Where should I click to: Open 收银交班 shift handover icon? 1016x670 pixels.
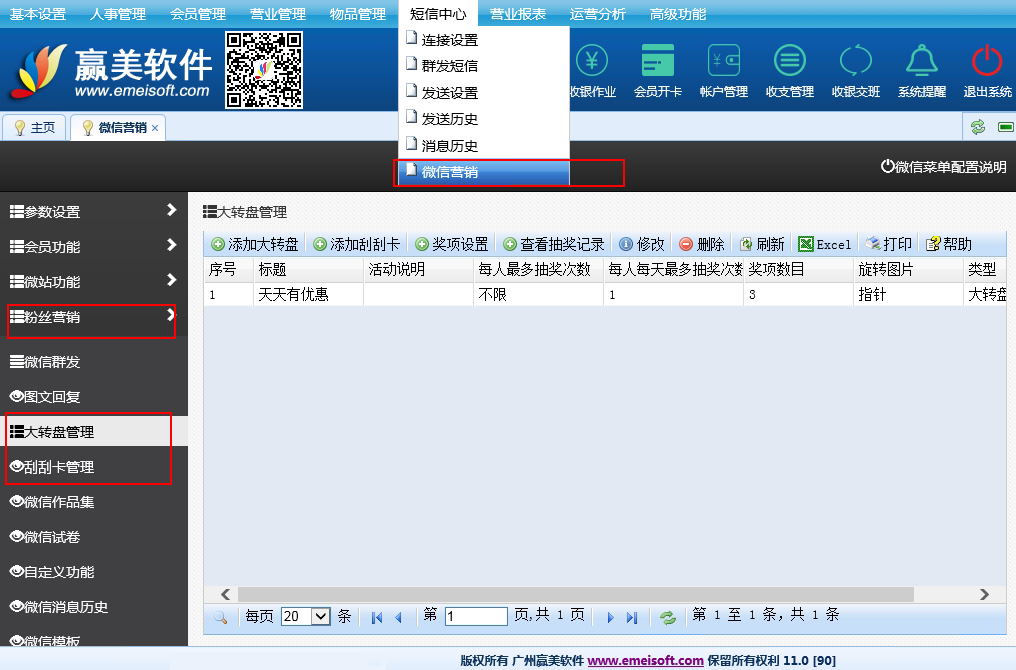tap(855, 62)
